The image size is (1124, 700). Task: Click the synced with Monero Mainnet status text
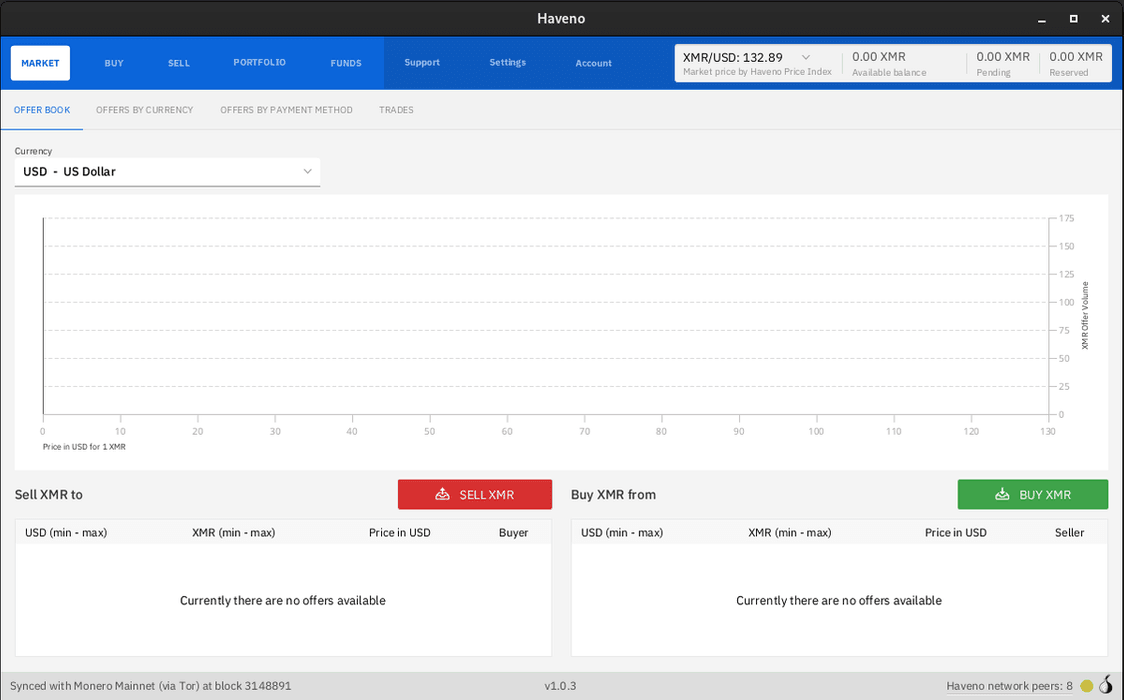click(151, 686)
